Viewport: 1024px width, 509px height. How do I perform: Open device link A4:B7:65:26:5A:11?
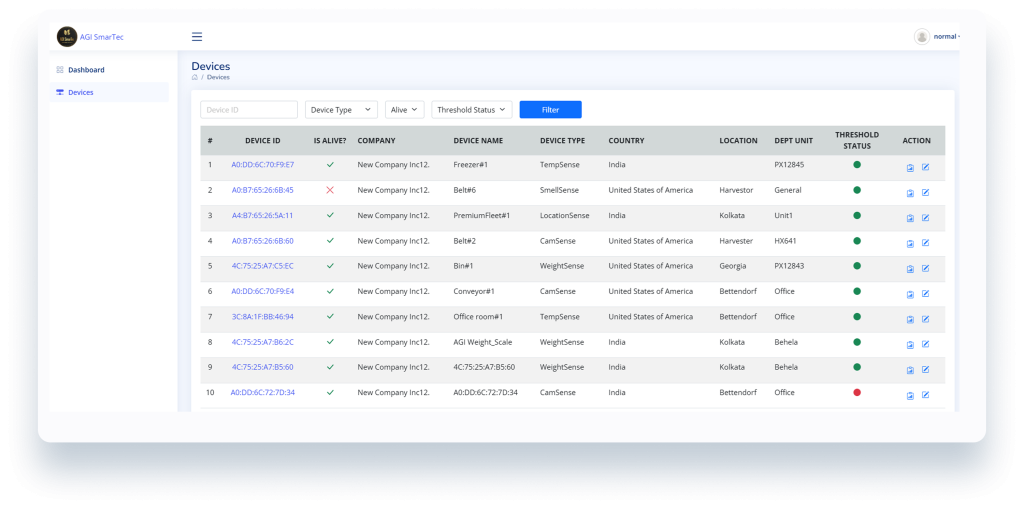click(263, 216)
